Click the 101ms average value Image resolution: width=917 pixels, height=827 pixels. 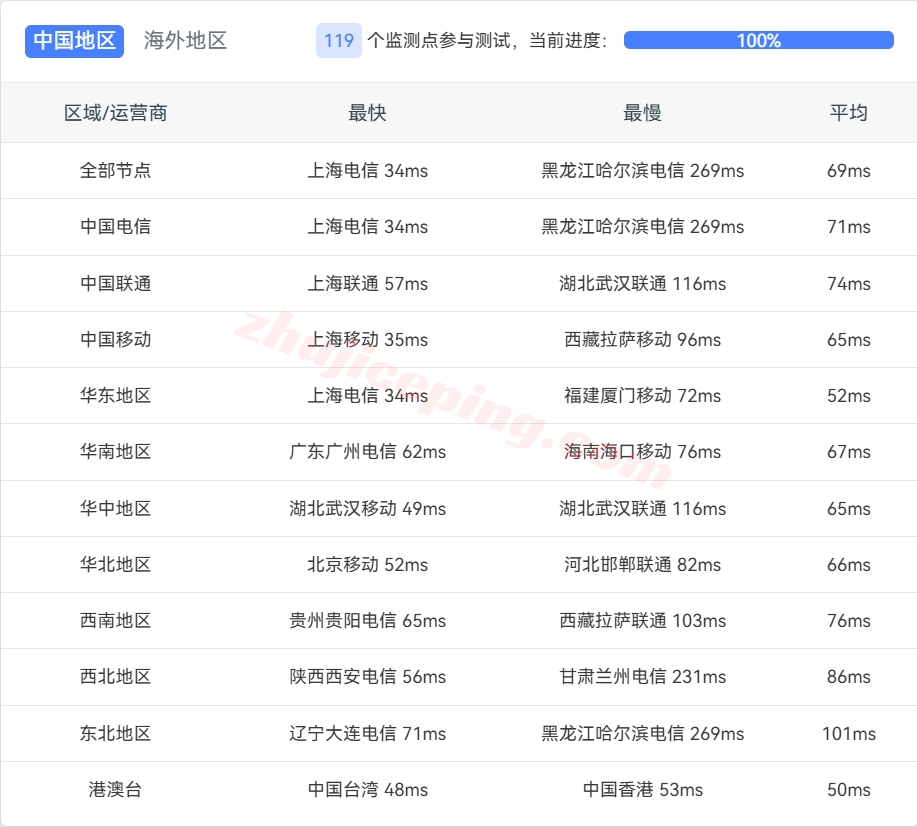(849, 733)
